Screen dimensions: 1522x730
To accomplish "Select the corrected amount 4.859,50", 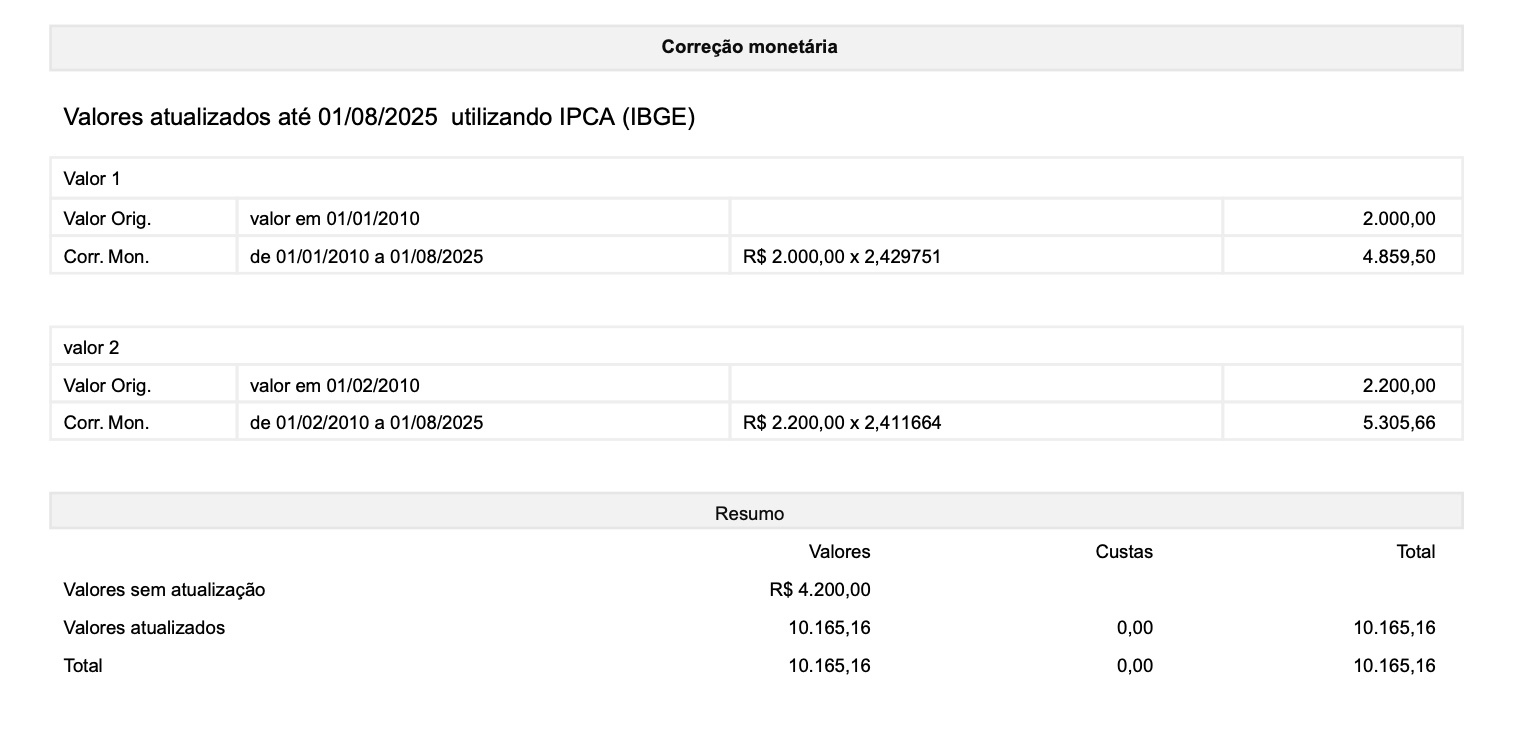I will 1398,256.
